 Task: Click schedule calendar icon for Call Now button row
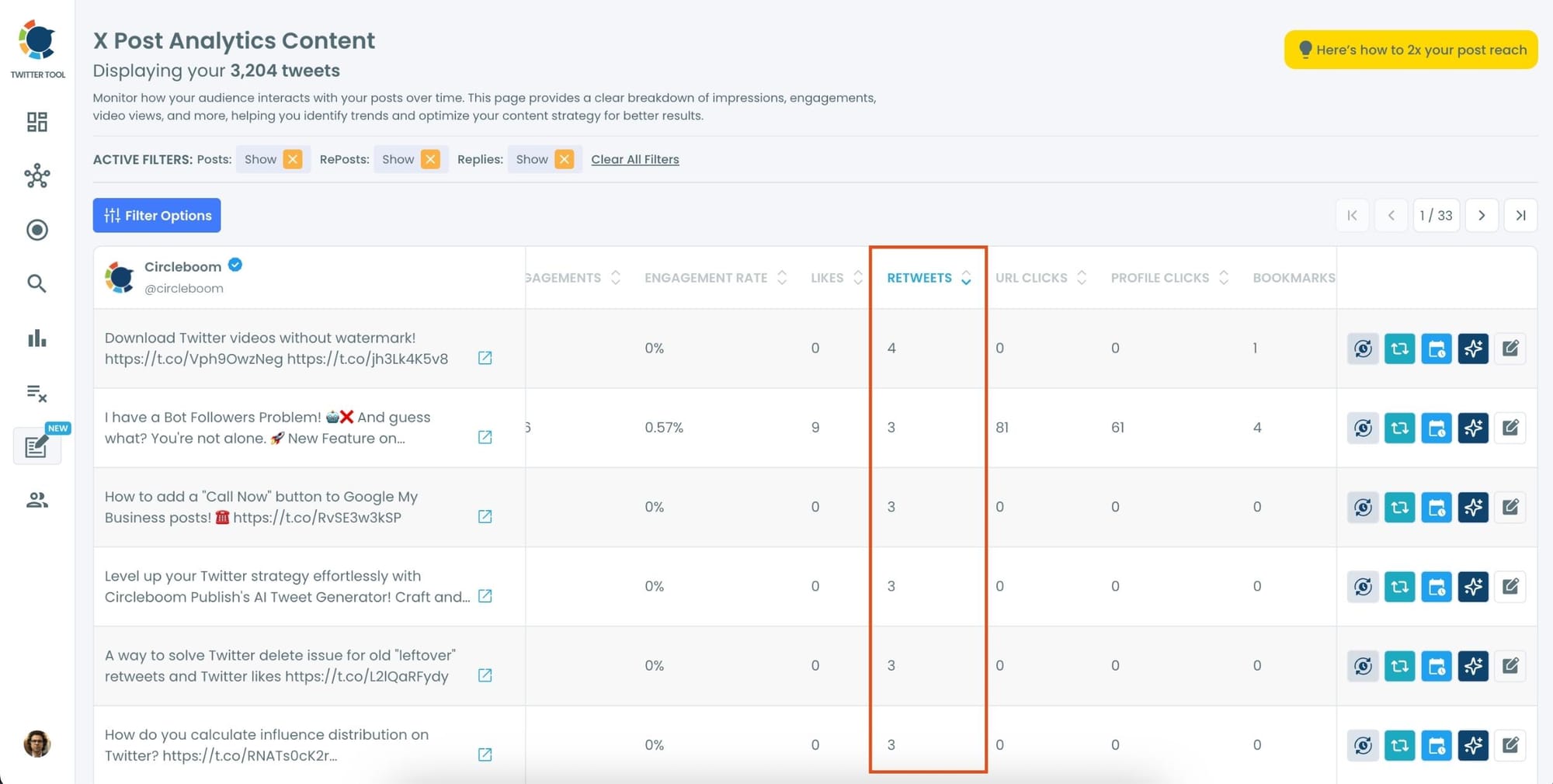click(x=1437, y=507)
